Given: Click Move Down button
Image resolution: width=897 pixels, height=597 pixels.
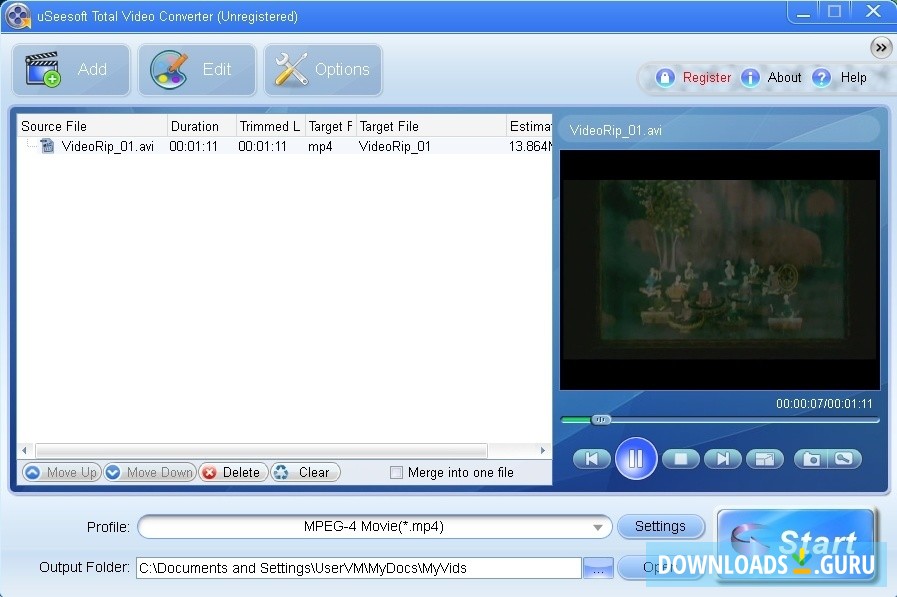Looking at the screenshot, I should [150, 472].
